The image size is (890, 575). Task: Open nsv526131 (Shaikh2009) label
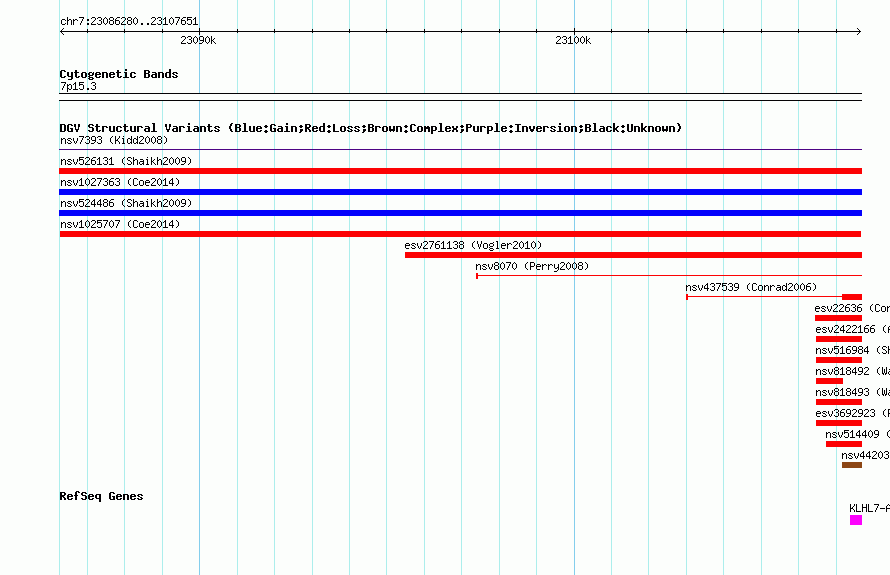tap(126, 161)
